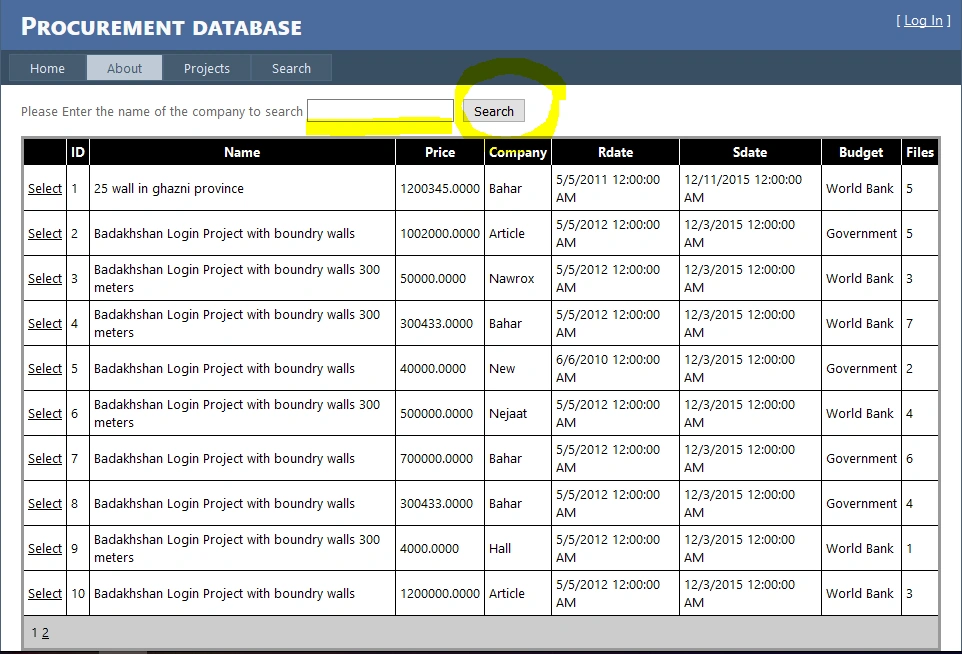Focus the company name search field
Viewport: 962px width, 654px height.
tap(380, 111)
